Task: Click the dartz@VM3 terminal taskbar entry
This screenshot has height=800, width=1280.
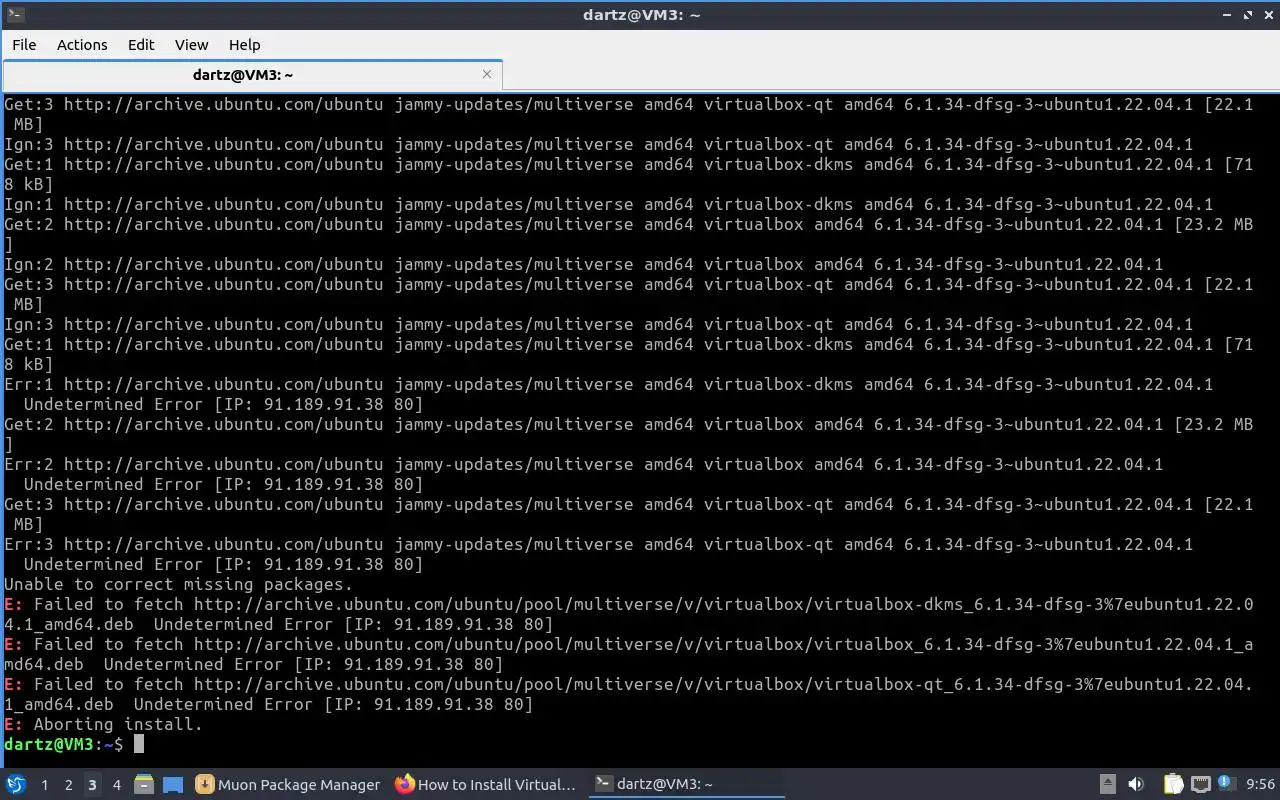Action: pos(686,785)
